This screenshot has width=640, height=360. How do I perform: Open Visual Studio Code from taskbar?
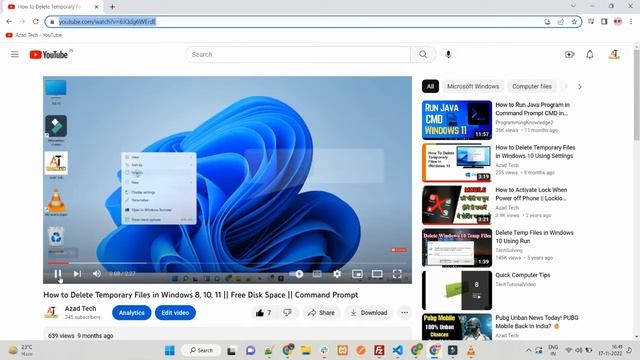click(x=398, y=350)
